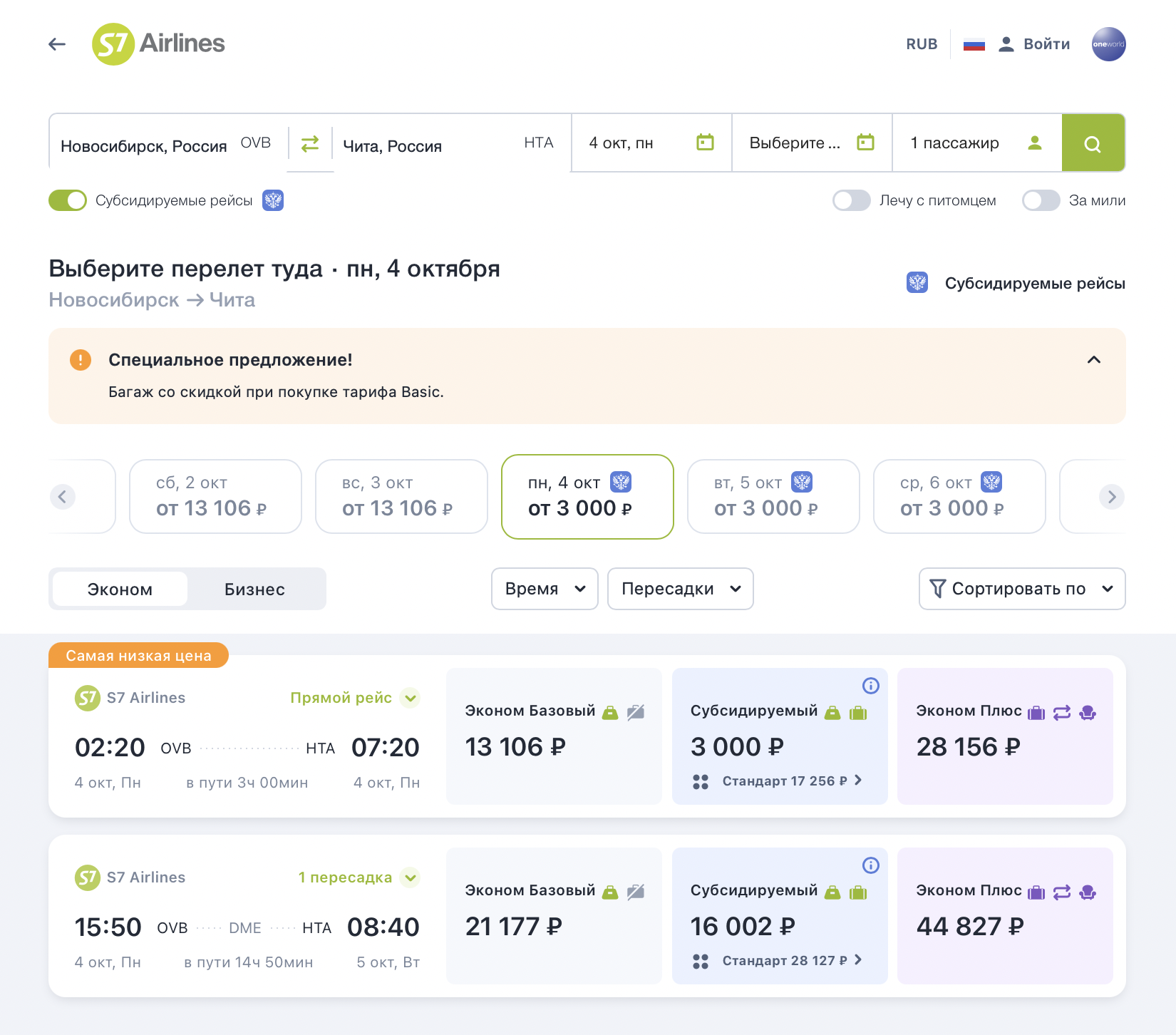Switch language via the Russian flag
This screenshot has width=1176, height=1035.
(974, 44)
